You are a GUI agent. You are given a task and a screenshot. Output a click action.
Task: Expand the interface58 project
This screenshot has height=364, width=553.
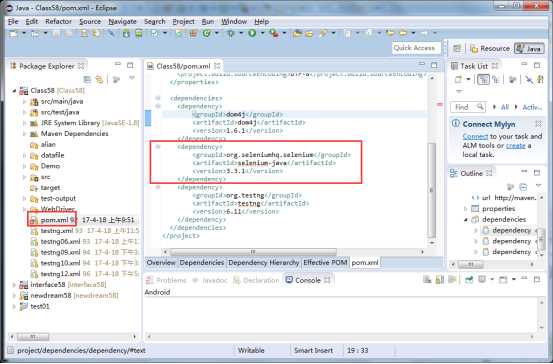tap(14, 285)
